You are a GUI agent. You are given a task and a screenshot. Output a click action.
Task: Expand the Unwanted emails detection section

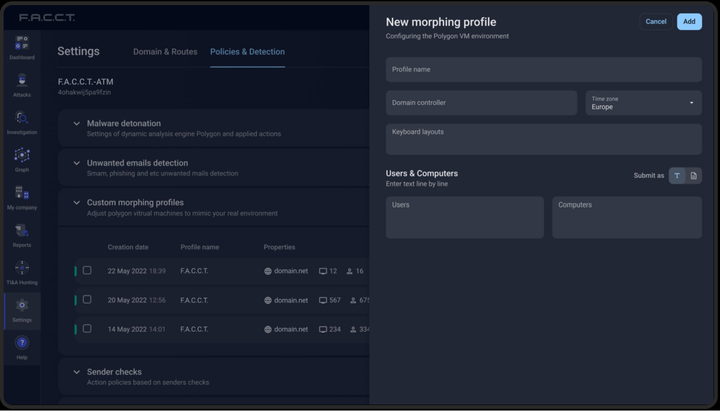(x=76, y=163)
